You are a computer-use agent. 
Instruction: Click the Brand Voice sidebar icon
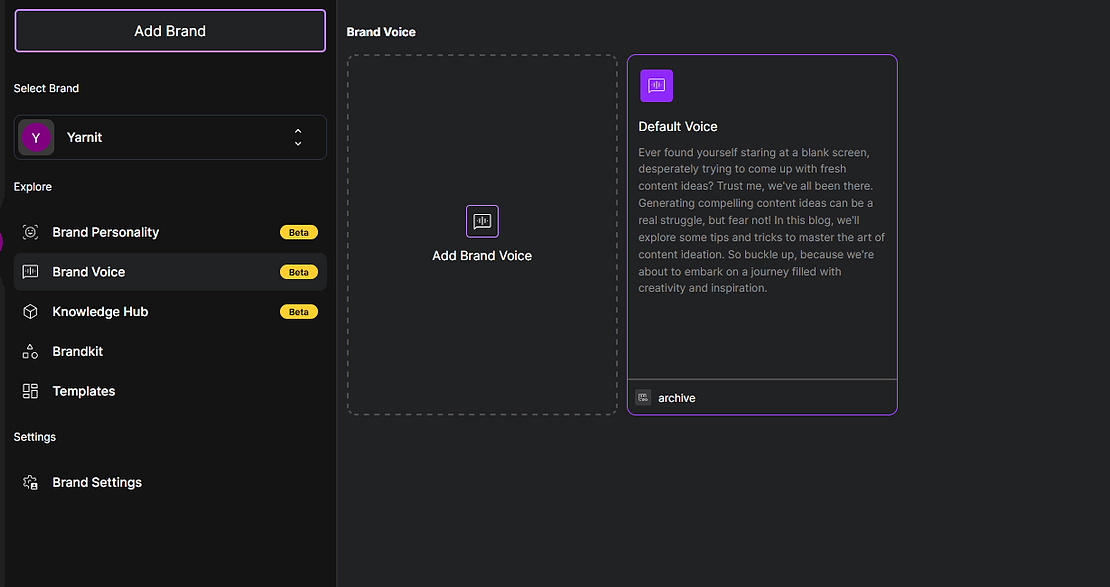pos(30,272)
